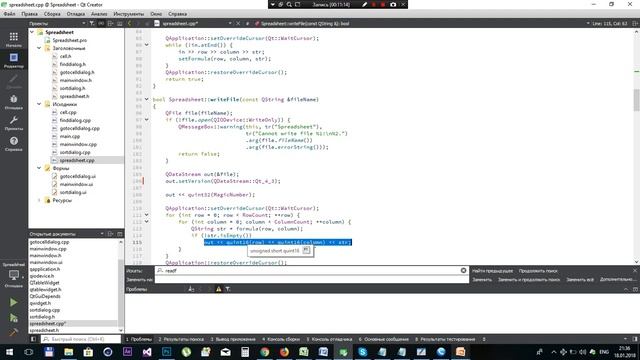Split the Open Documents panel
640x360 pixels.
pos(111,234)
